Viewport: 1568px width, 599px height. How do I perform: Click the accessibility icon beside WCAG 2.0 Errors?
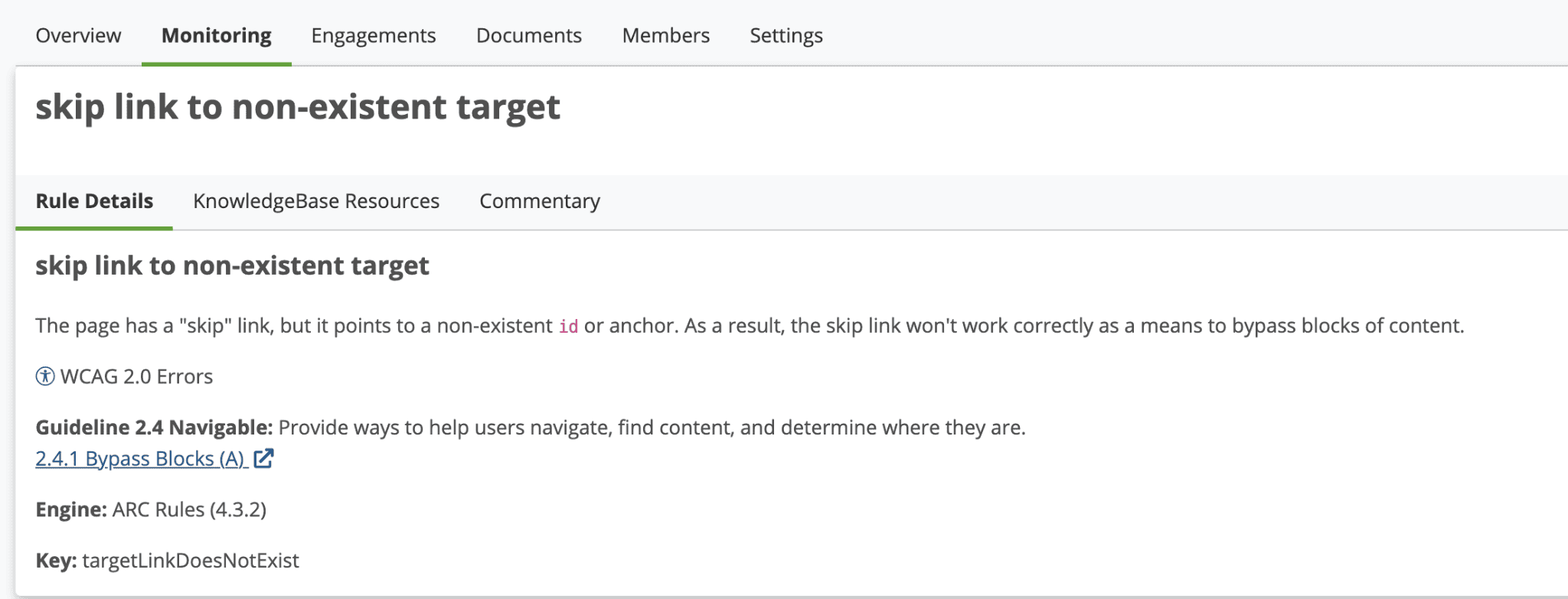click(45, 376)
